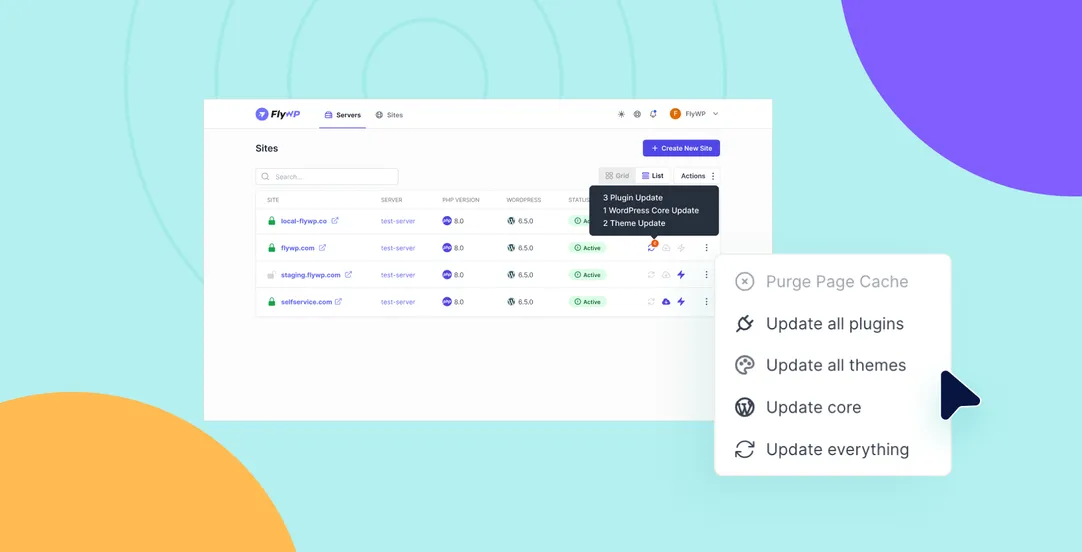The height and width of the screenshot is (552, 1082).
Task: Go to the Sites tab
Action: click(x=389, y=115)
